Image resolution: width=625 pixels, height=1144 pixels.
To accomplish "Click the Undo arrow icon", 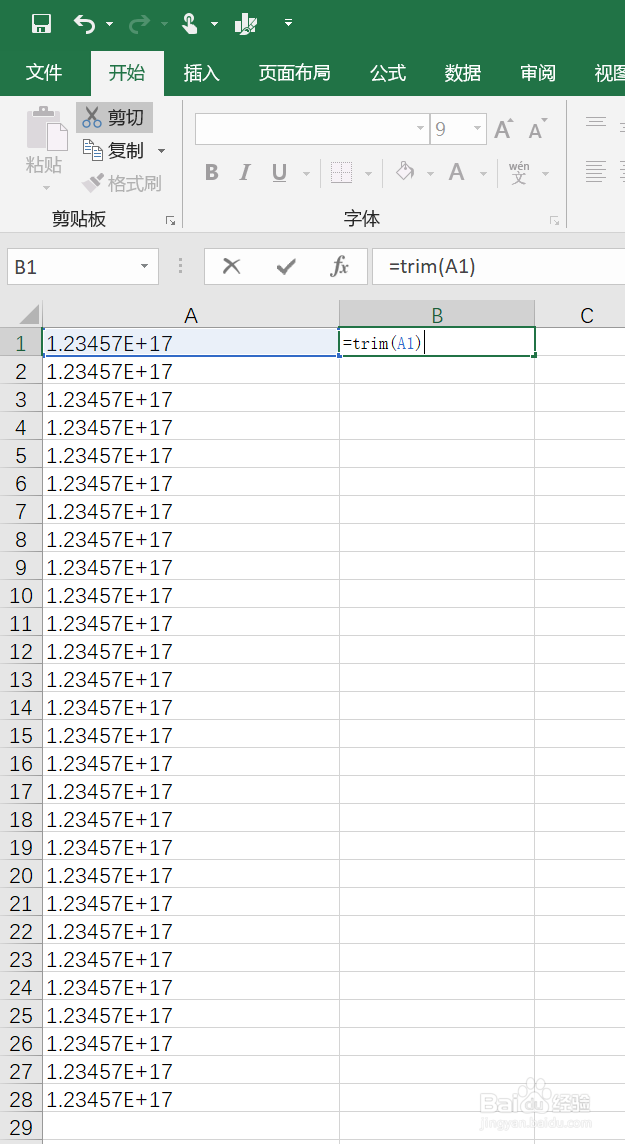I will point(84,24).
